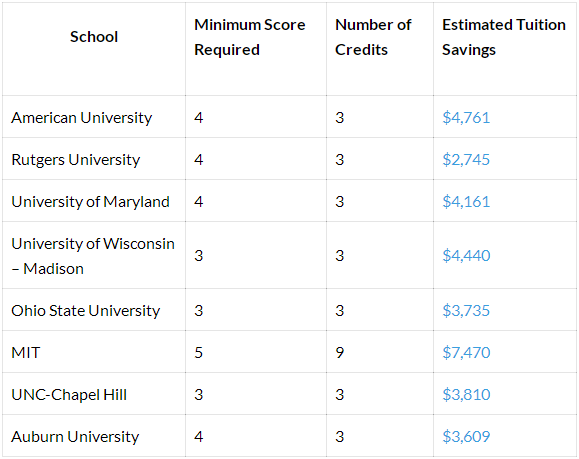Select the Number of Credits header
579x459 pixels.
pyautogui.click(x=373, y=37)
